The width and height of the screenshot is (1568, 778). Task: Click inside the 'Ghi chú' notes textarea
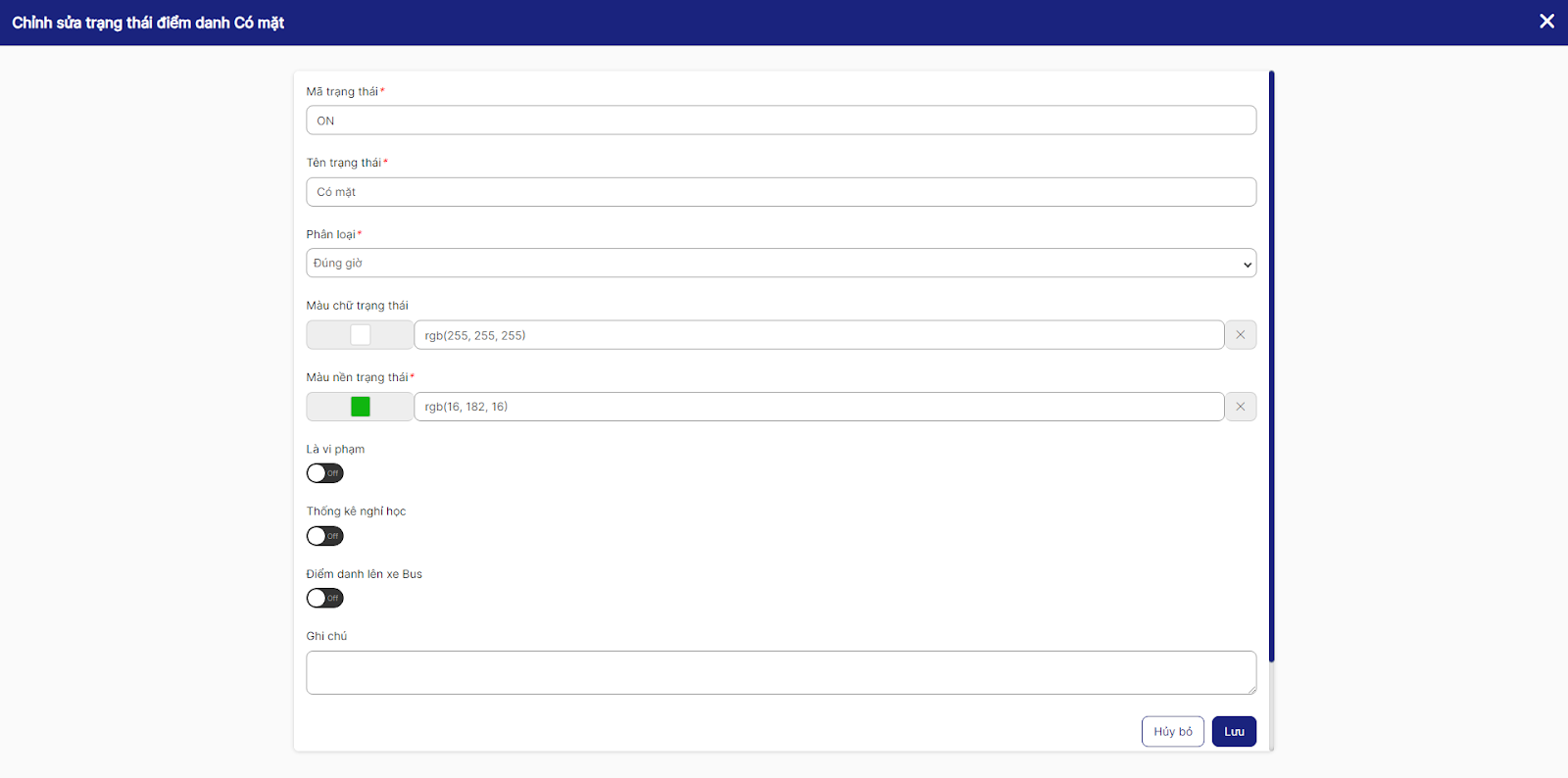pyautogui.click(x=780, y=673)
